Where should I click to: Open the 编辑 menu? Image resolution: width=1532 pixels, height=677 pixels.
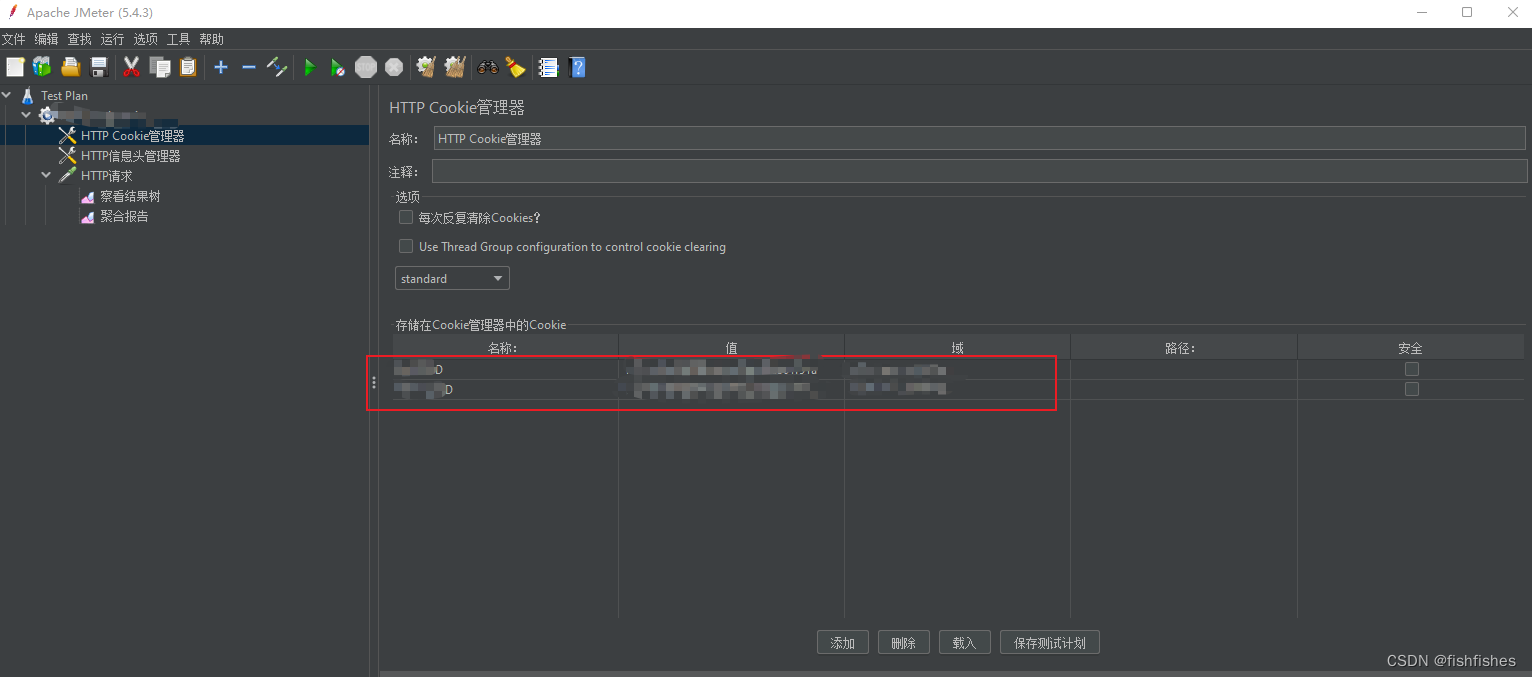pos(46,39)
